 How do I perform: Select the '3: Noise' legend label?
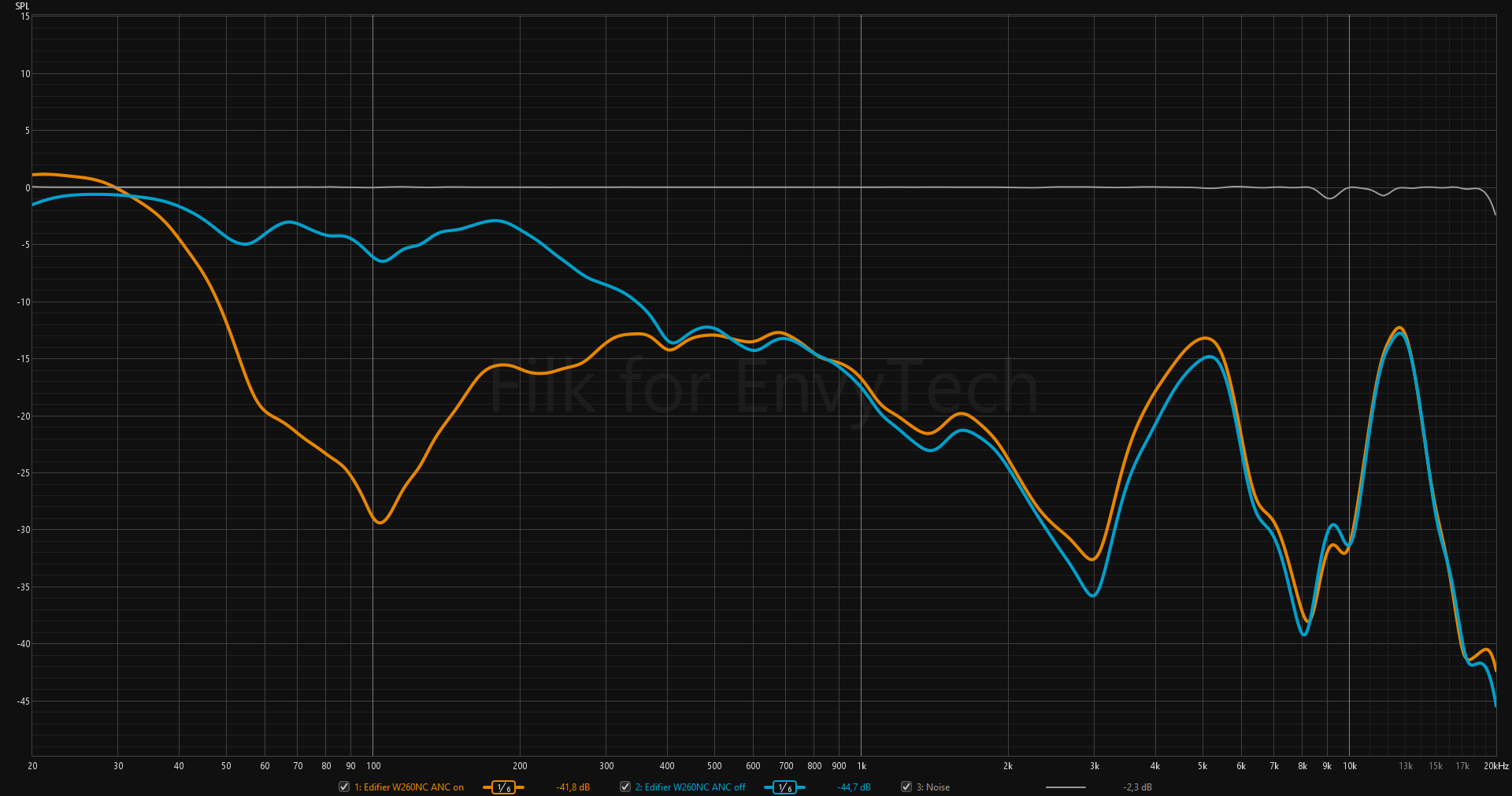click(933, 787)
